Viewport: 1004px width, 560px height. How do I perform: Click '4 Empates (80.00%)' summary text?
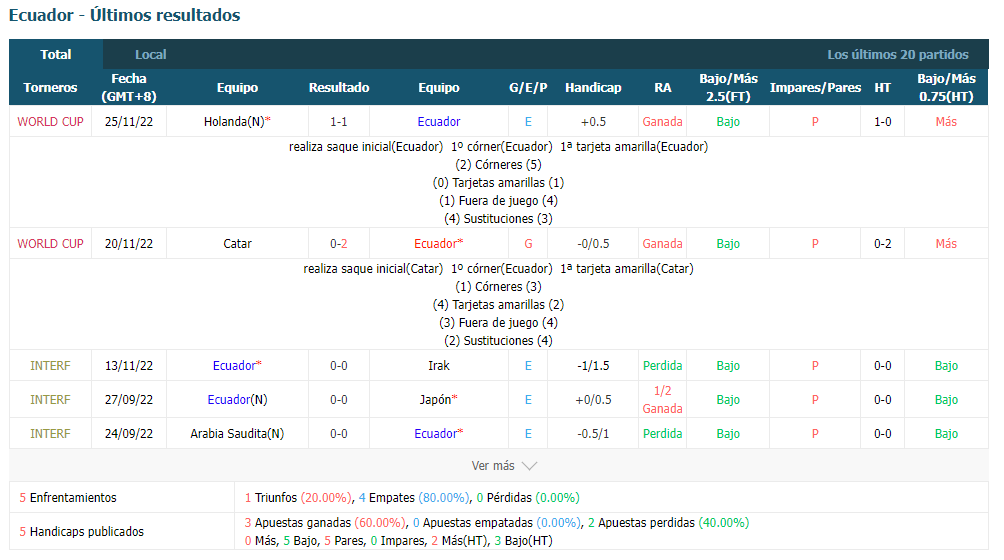[415, 498]
